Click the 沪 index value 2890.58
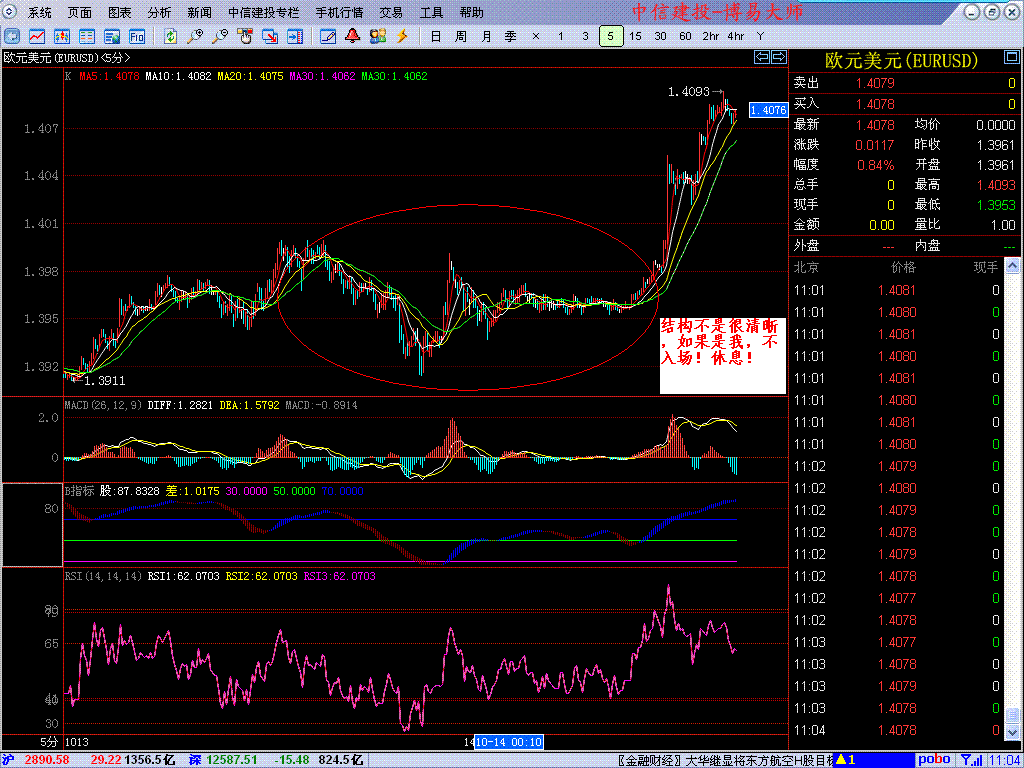The height and width of the screenshot is (768, 1024). [47, 760]
